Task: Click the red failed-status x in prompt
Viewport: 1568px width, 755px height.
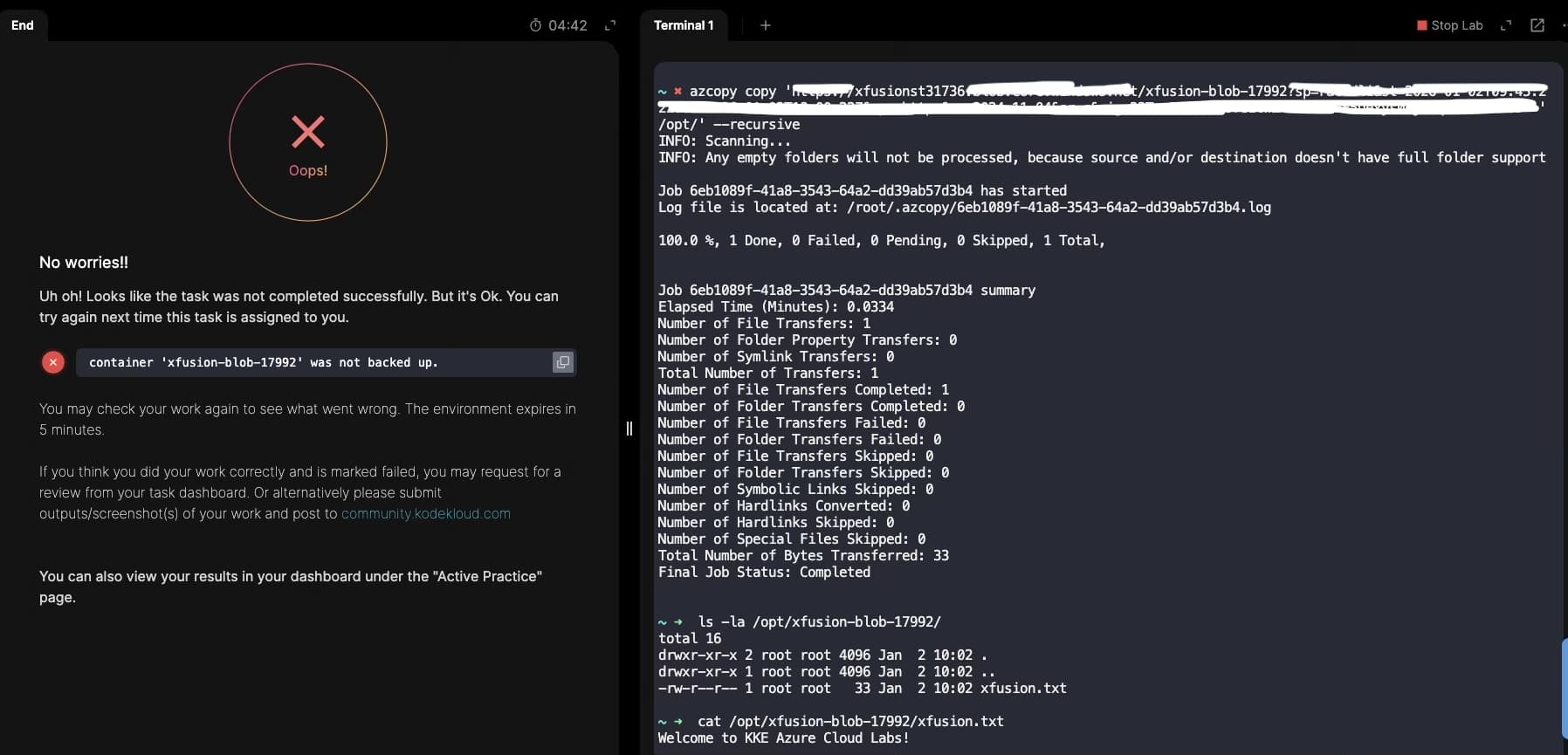Action: point(677,91)
